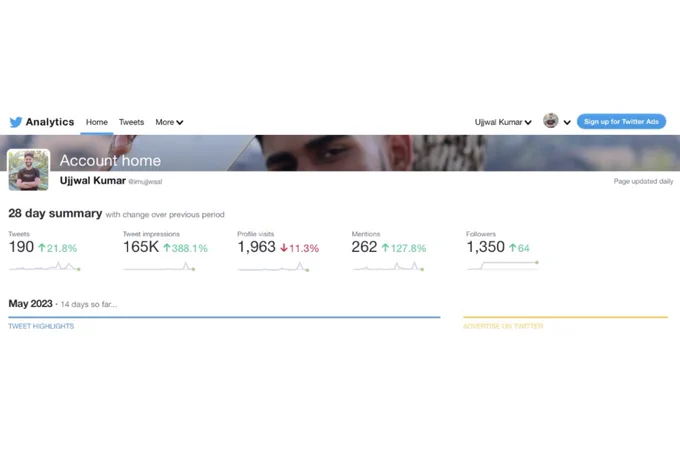Switch to the Tweets tab
680x454 pixels.
(131, 122)
